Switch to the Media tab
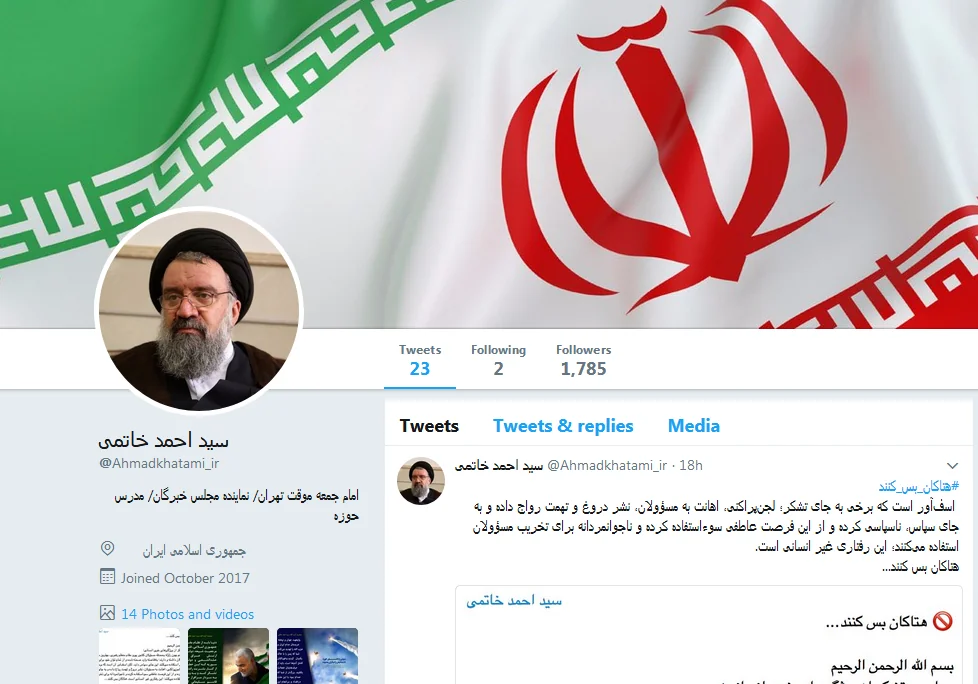The height and width of the screenshot is (684, 978). pos(694,426)
